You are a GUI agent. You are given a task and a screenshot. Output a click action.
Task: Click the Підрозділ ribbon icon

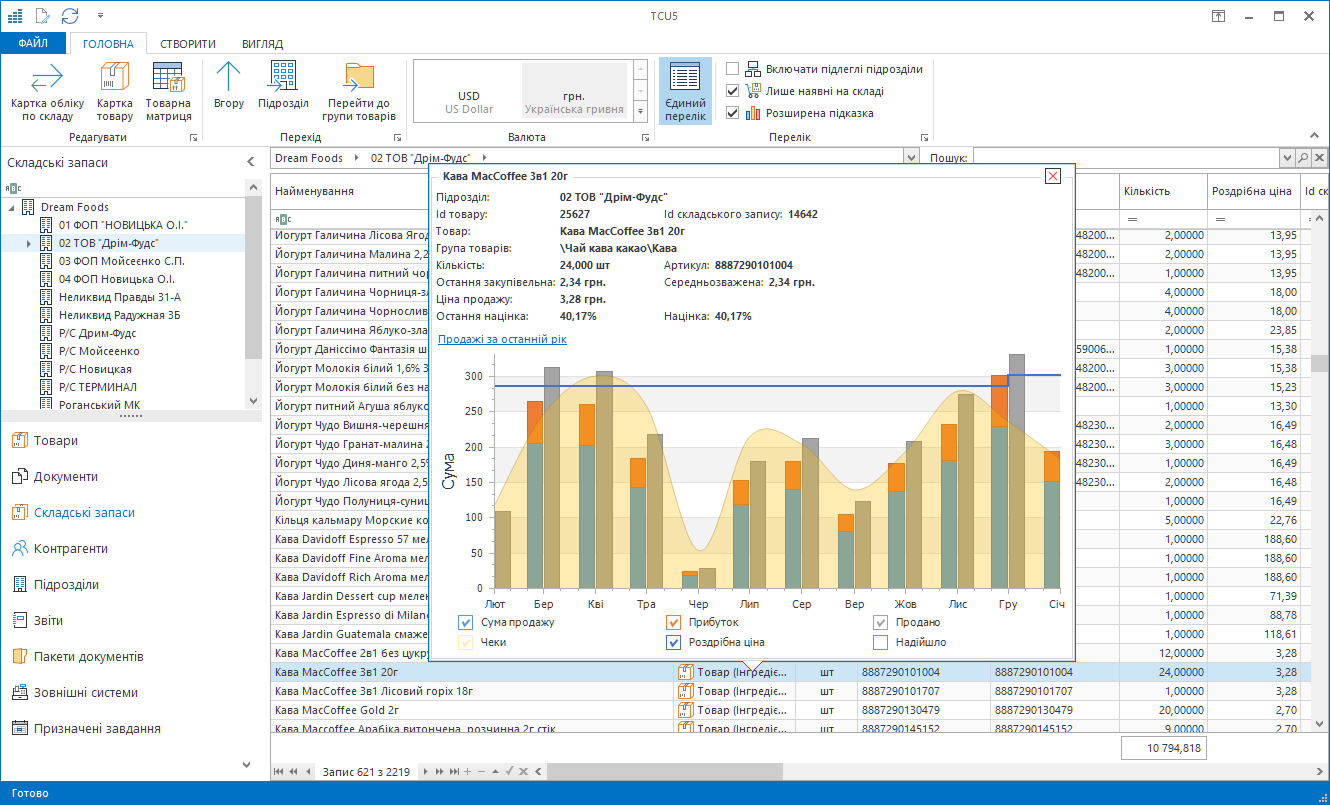click(283, 86)
